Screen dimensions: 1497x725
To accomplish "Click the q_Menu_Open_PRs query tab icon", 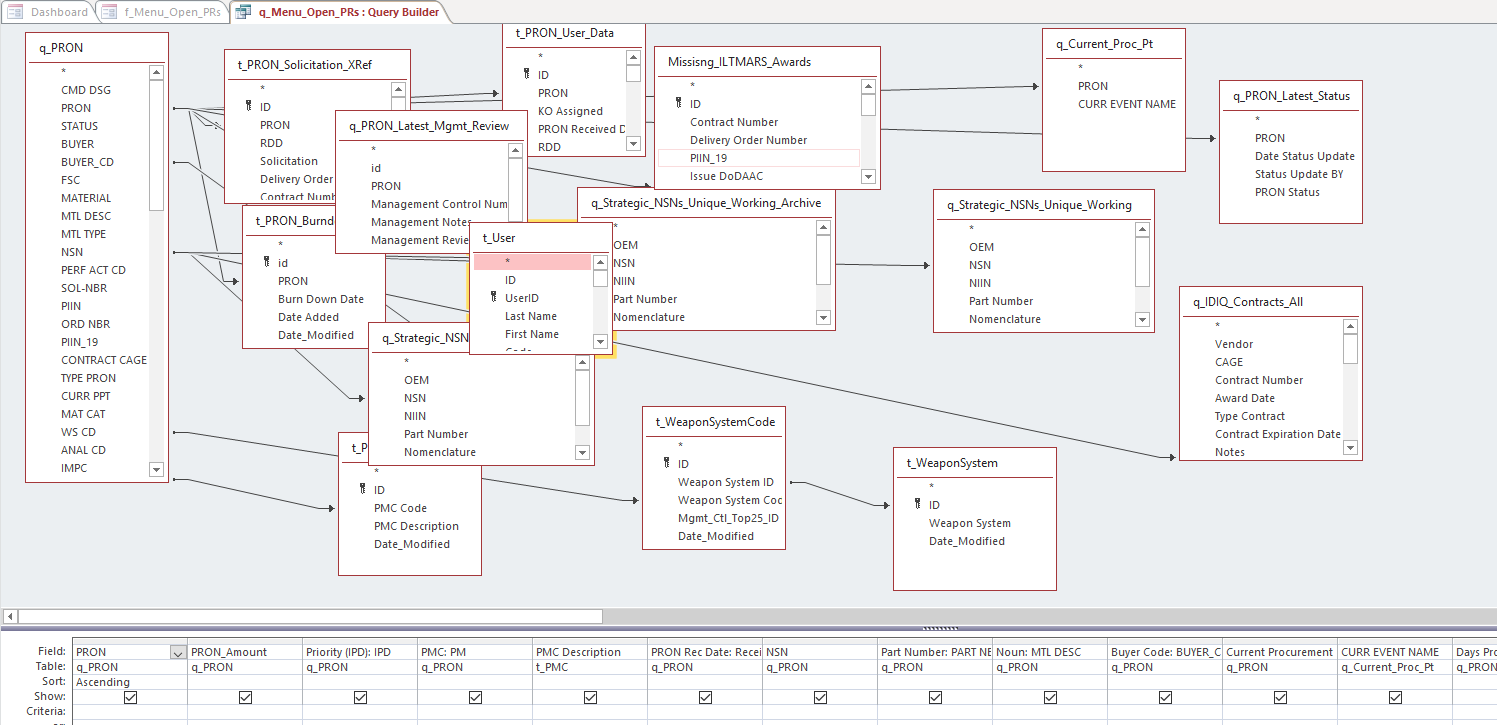I will tap(243, 12).
